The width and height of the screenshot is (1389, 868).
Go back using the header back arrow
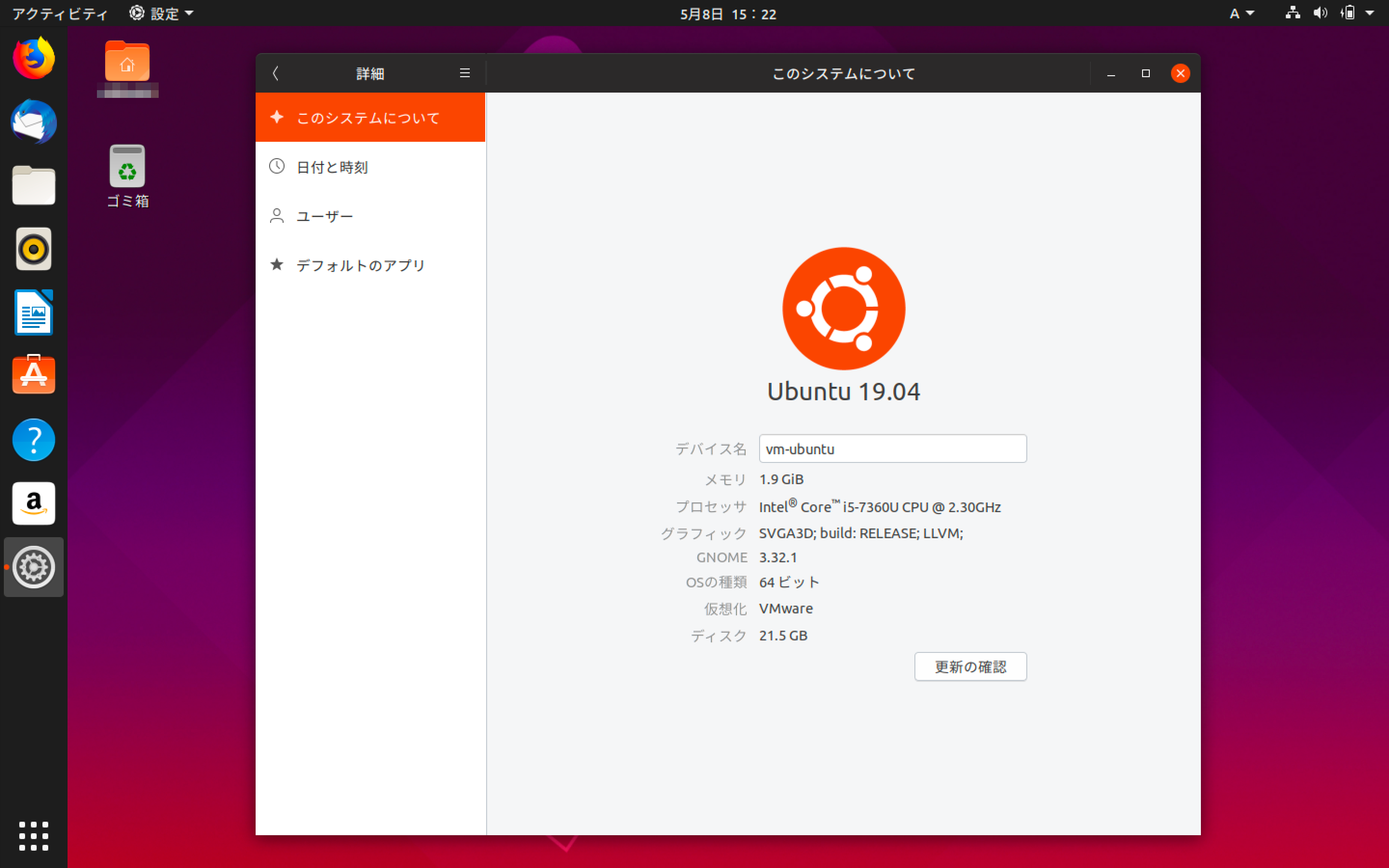[x=275, y=73]
